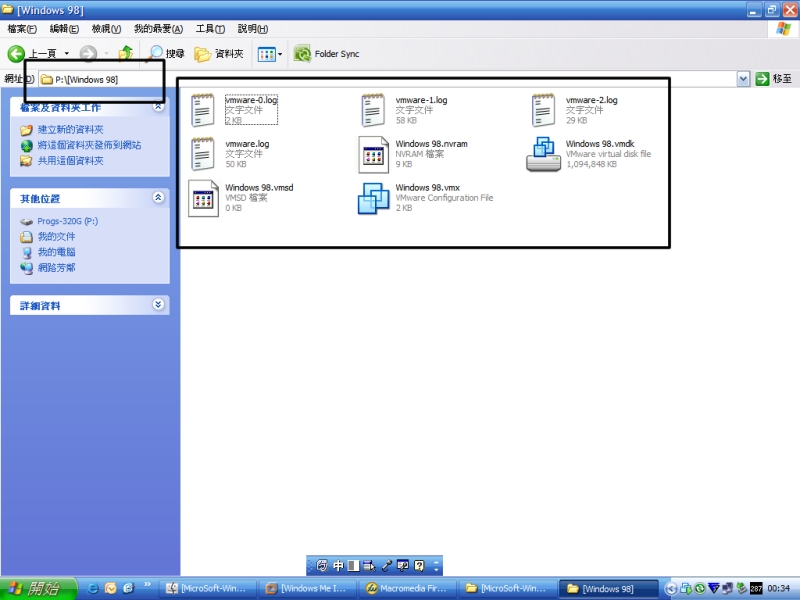Click the 00:34 taskbar clock
The height and width of the screenshot is (600, 800).
click(x=778, y=589)
